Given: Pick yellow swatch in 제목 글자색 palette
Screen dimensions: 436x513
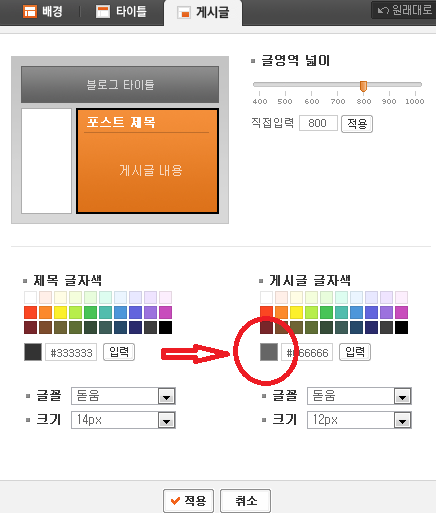Looking at the screenshot, I should [x=61, y=313].
